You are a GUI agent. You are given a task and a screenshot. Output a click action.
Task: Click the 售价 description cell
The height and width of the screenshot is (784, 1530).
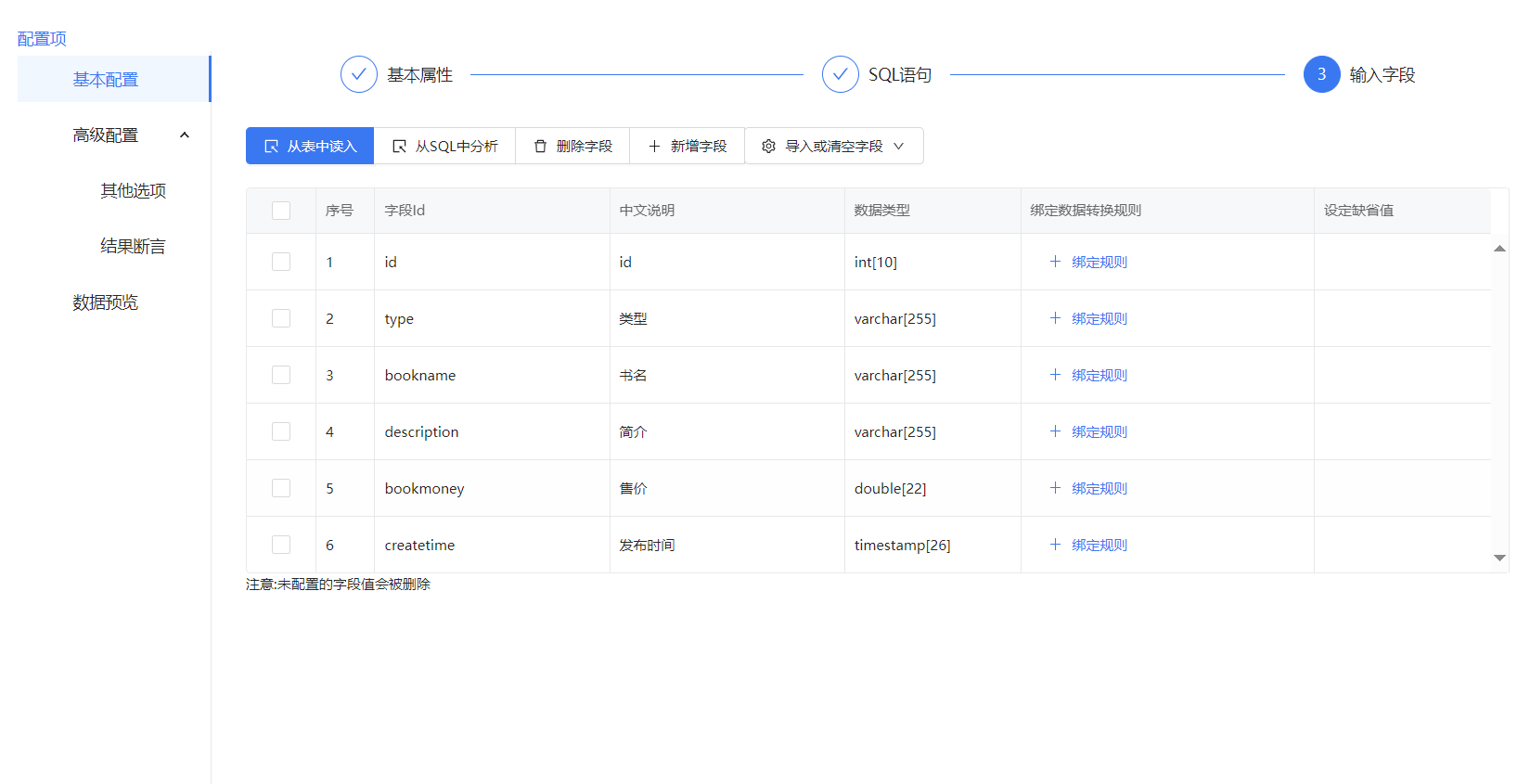pyautogui.click(x=727, y=488)
